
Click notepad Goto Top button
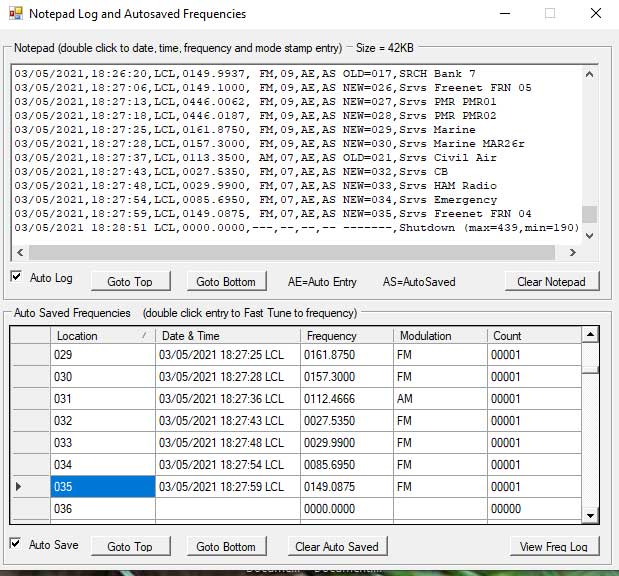[131, 281]
